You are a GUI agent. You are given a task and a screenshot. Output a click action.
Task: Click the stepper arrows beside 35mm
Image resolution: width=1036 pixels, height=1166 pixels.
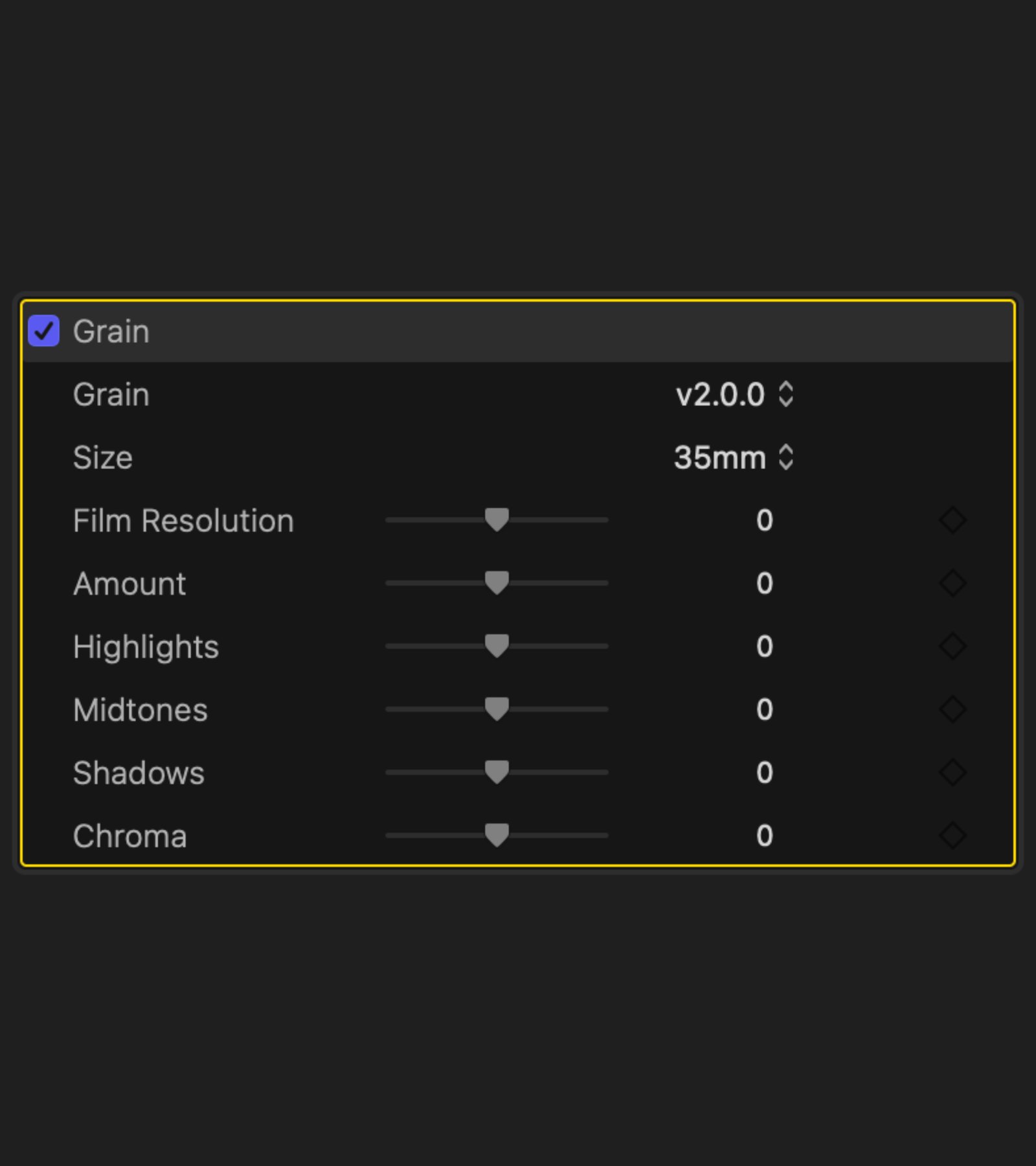(786, 457)
